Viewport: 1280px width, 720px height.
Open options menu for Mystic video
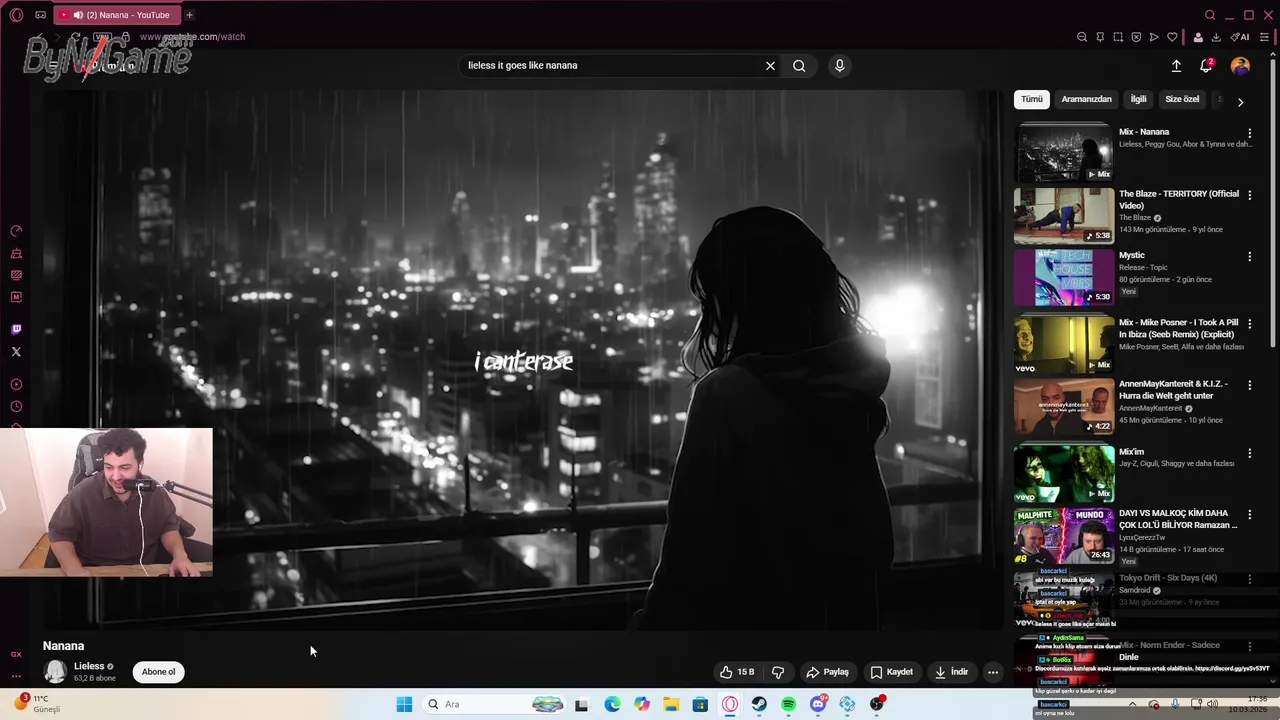click(1249, 257)
